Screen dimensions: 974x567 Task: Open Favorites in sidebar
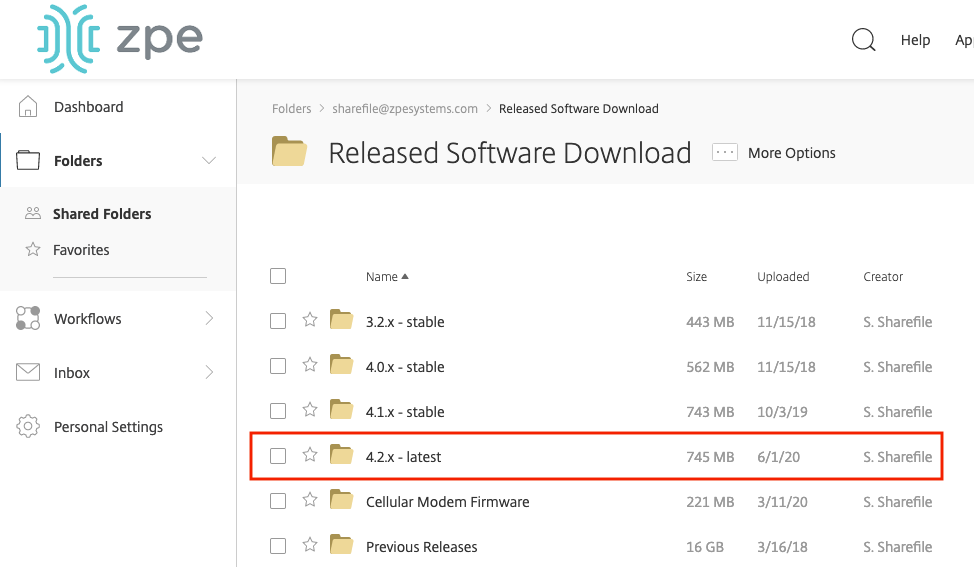(x=81, y=250)
